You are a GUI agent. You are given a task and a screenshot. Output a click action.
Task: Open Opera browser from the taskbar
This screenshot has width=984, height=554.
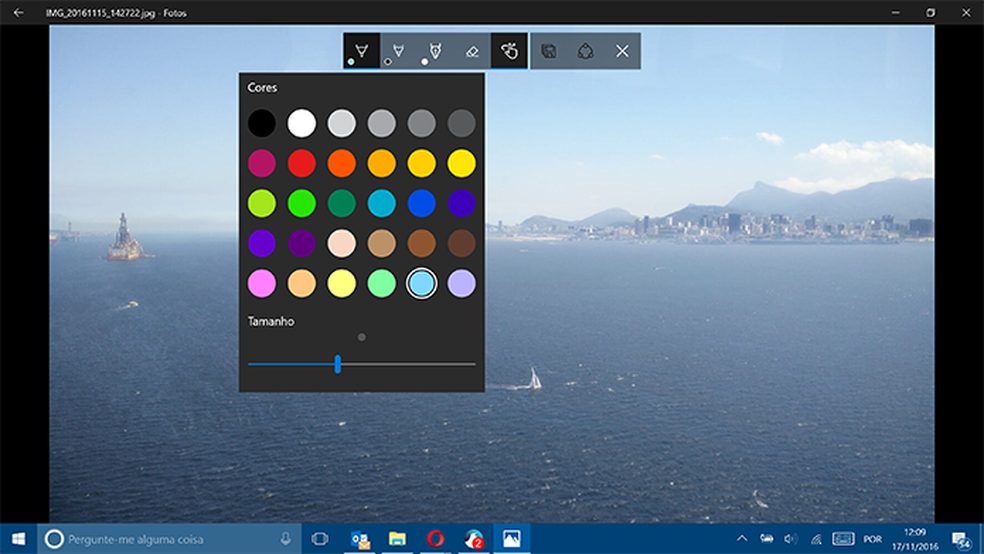pos(436,539)
